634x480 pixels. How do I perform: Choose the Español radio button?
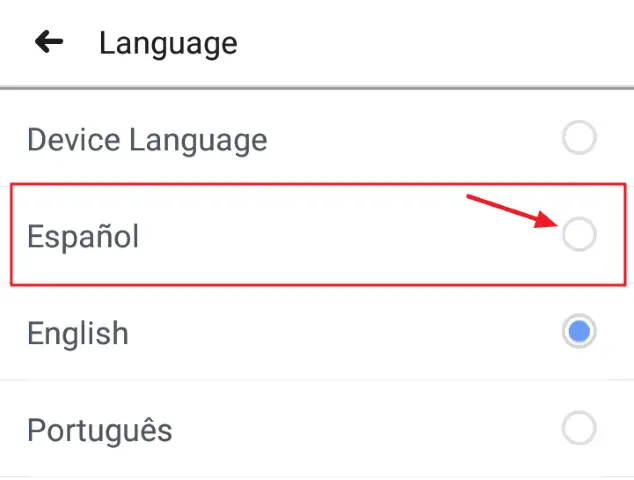(x=579, y=235)
